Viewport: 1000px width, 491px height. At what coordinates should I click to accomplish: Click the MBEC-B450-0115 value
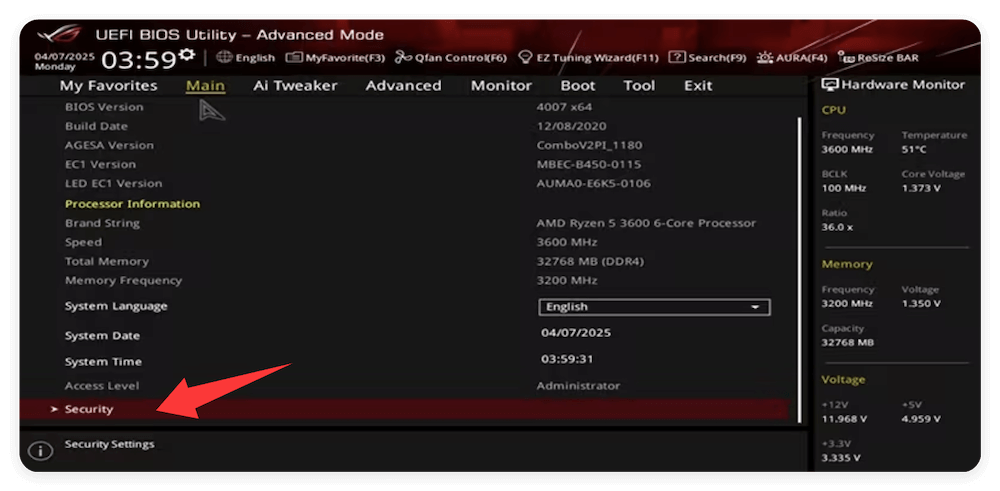589,165
